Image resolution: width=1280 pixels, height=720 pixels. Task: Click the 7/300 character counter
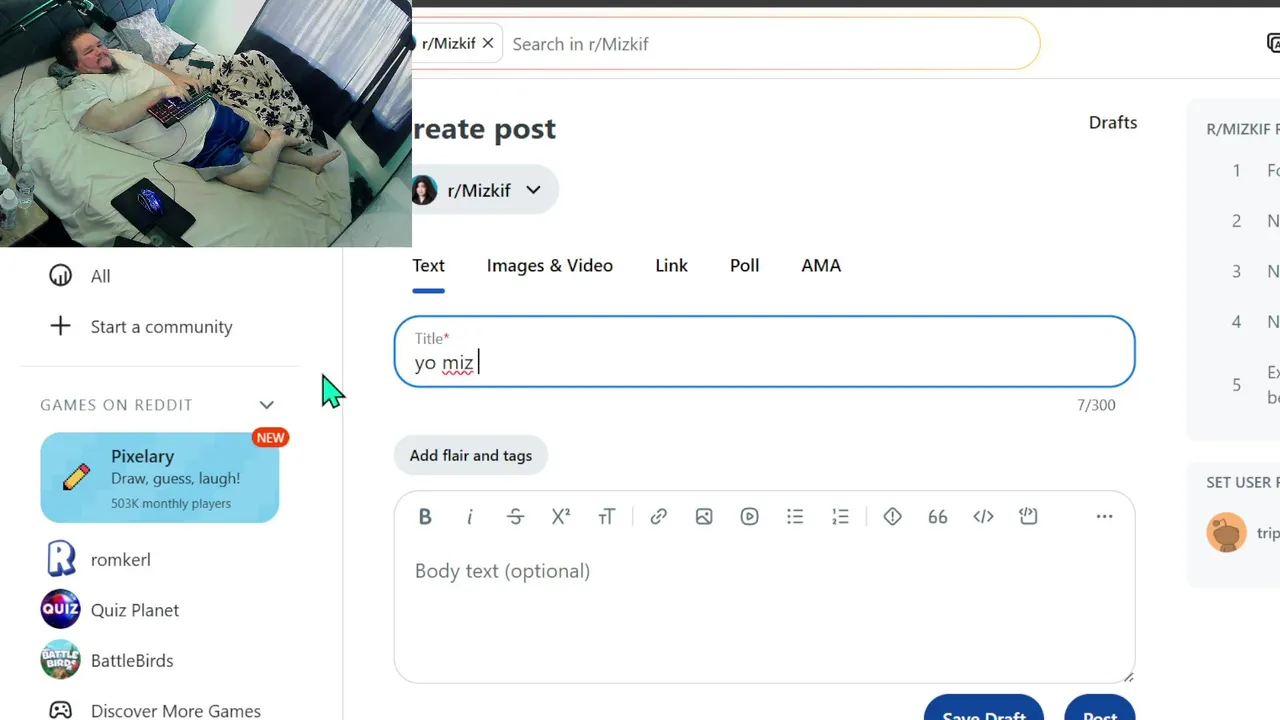point(1096,405)
